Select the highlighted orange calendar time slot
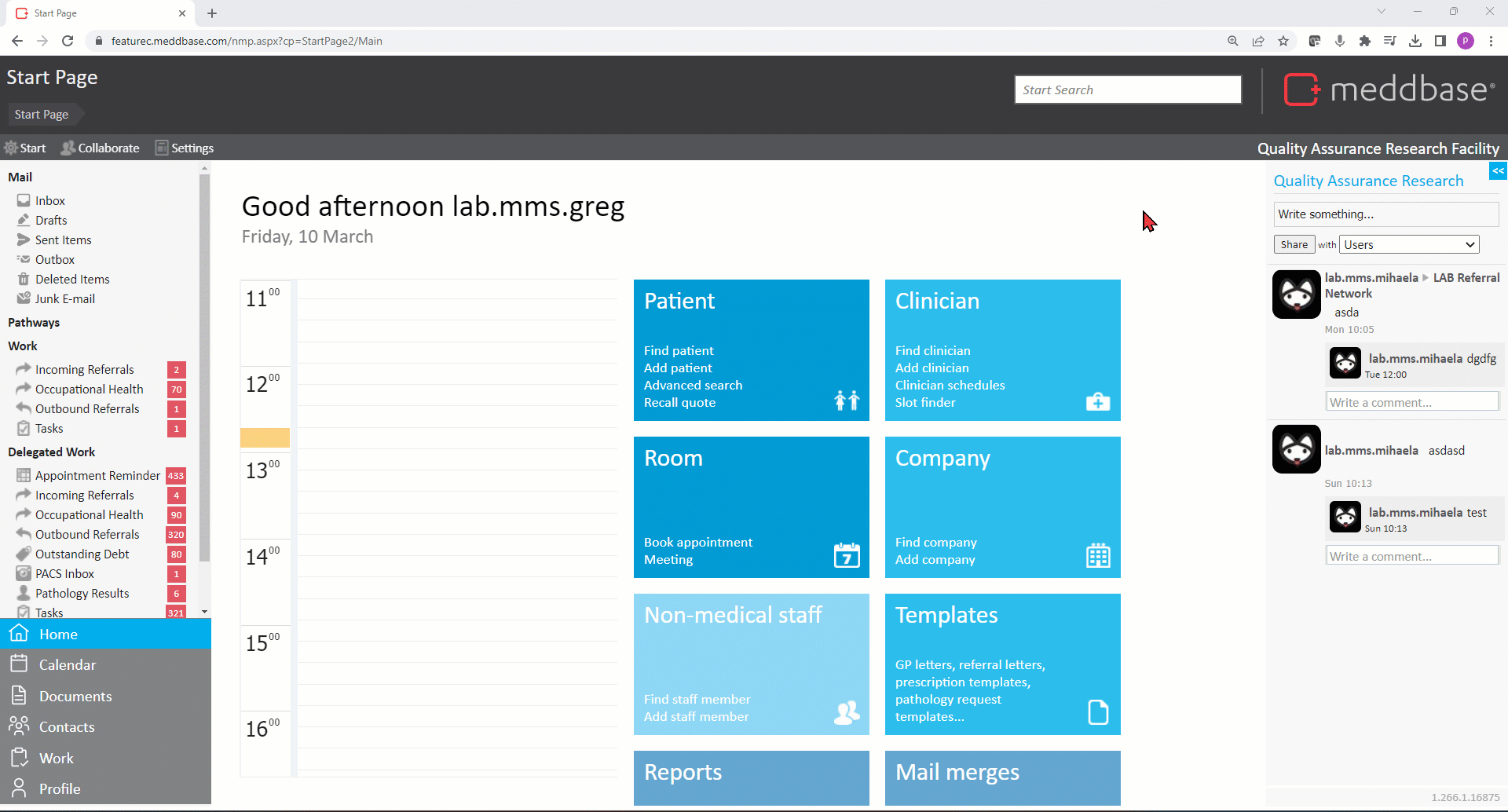The width and height of the screenshot is (1508, 812). click(x=265, y=437)
